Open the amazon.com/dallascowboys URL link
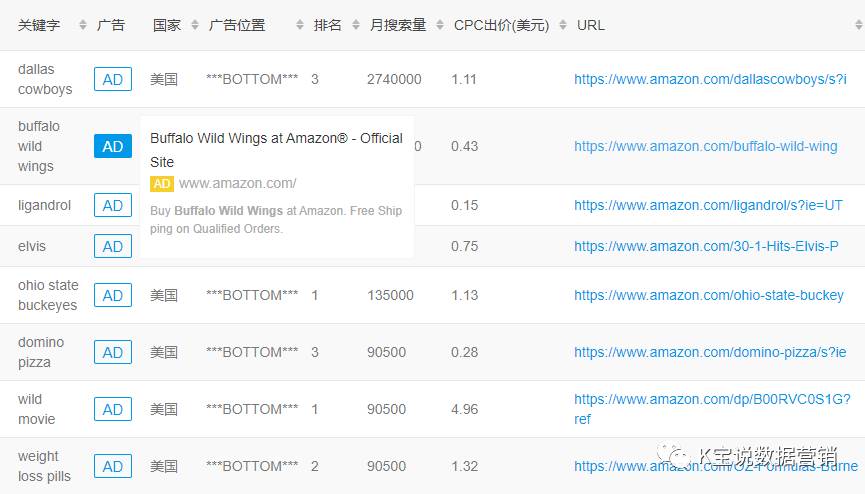The image size is (865, 494). click(710, 79)
